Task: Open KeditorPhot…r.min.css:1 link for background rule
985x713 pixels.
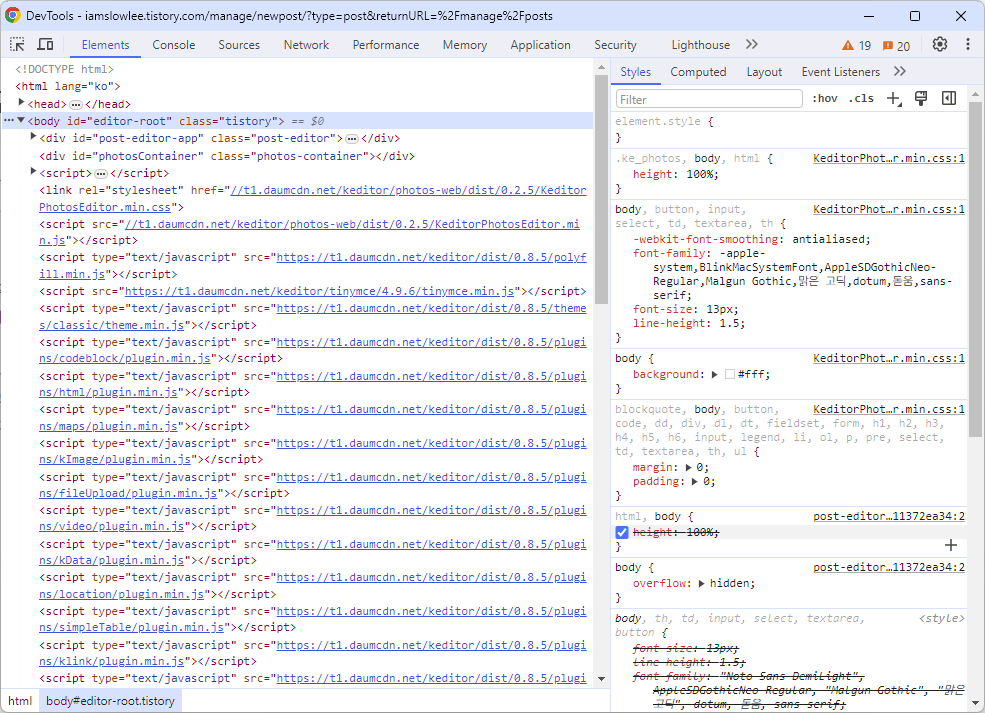Action: 888,358
